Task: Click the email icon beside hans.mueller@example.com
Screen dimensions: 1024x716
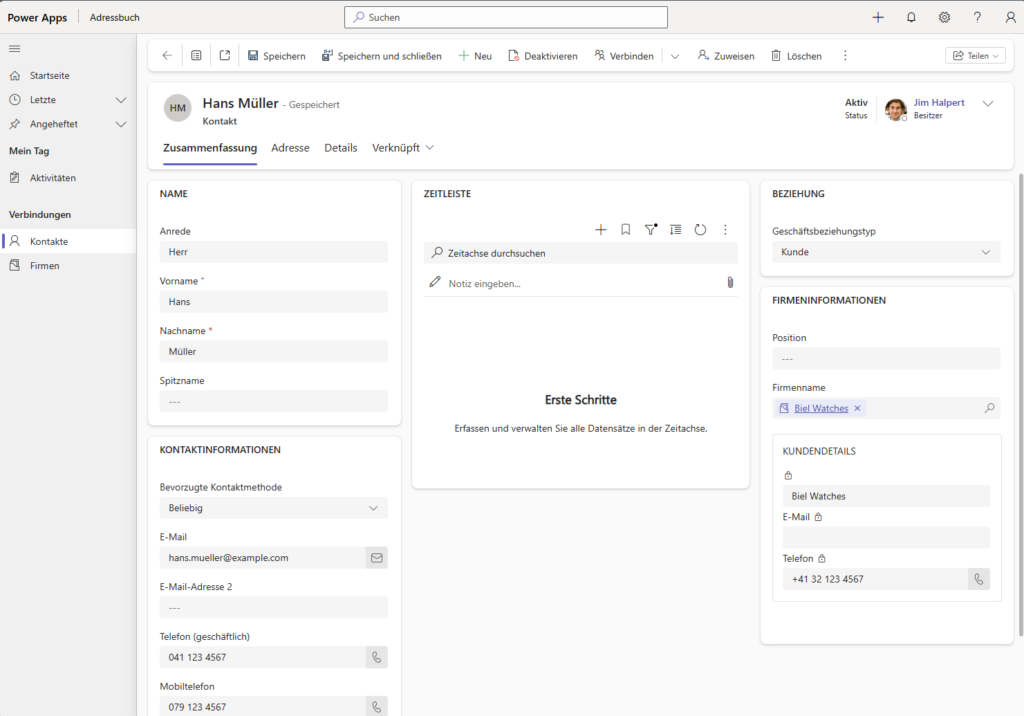Action: pyautogui.click(x=376, y=557)
